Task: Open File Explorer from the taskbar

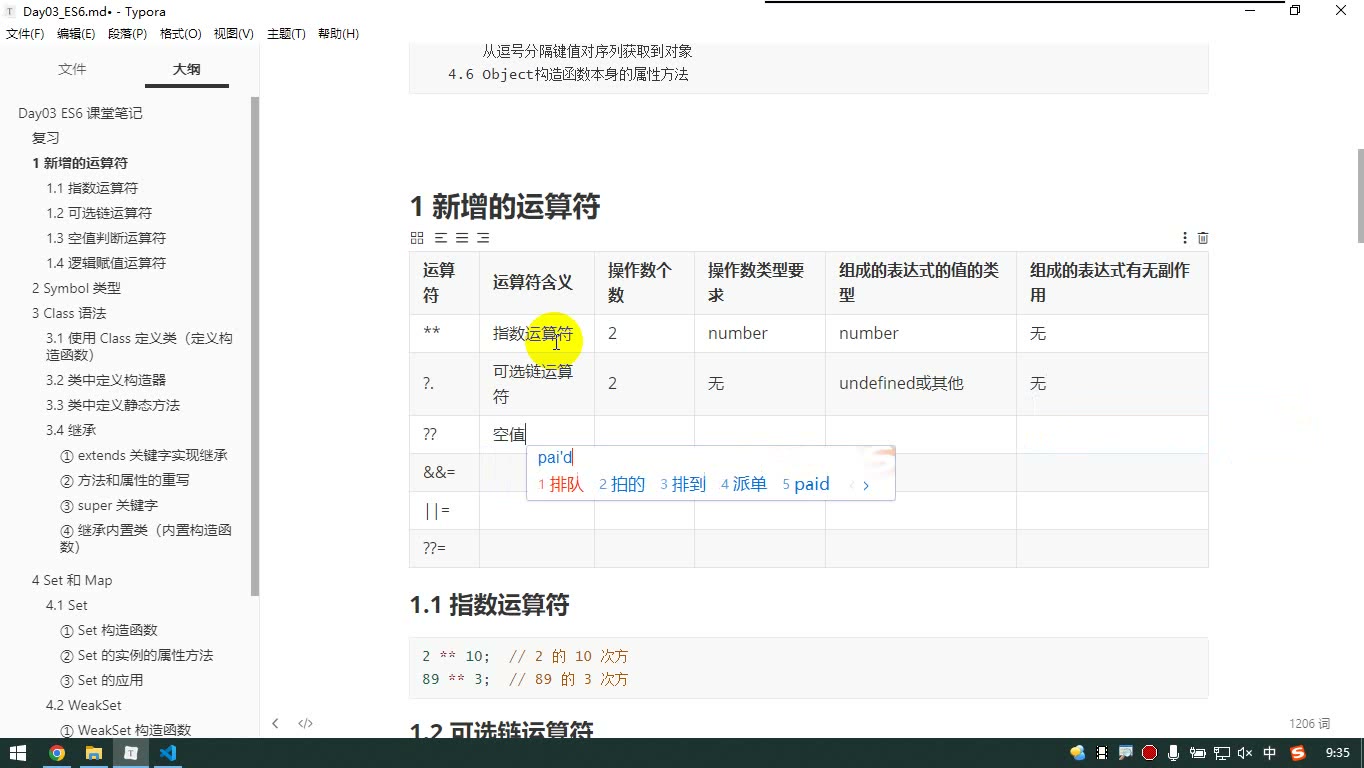Action: 93,753
